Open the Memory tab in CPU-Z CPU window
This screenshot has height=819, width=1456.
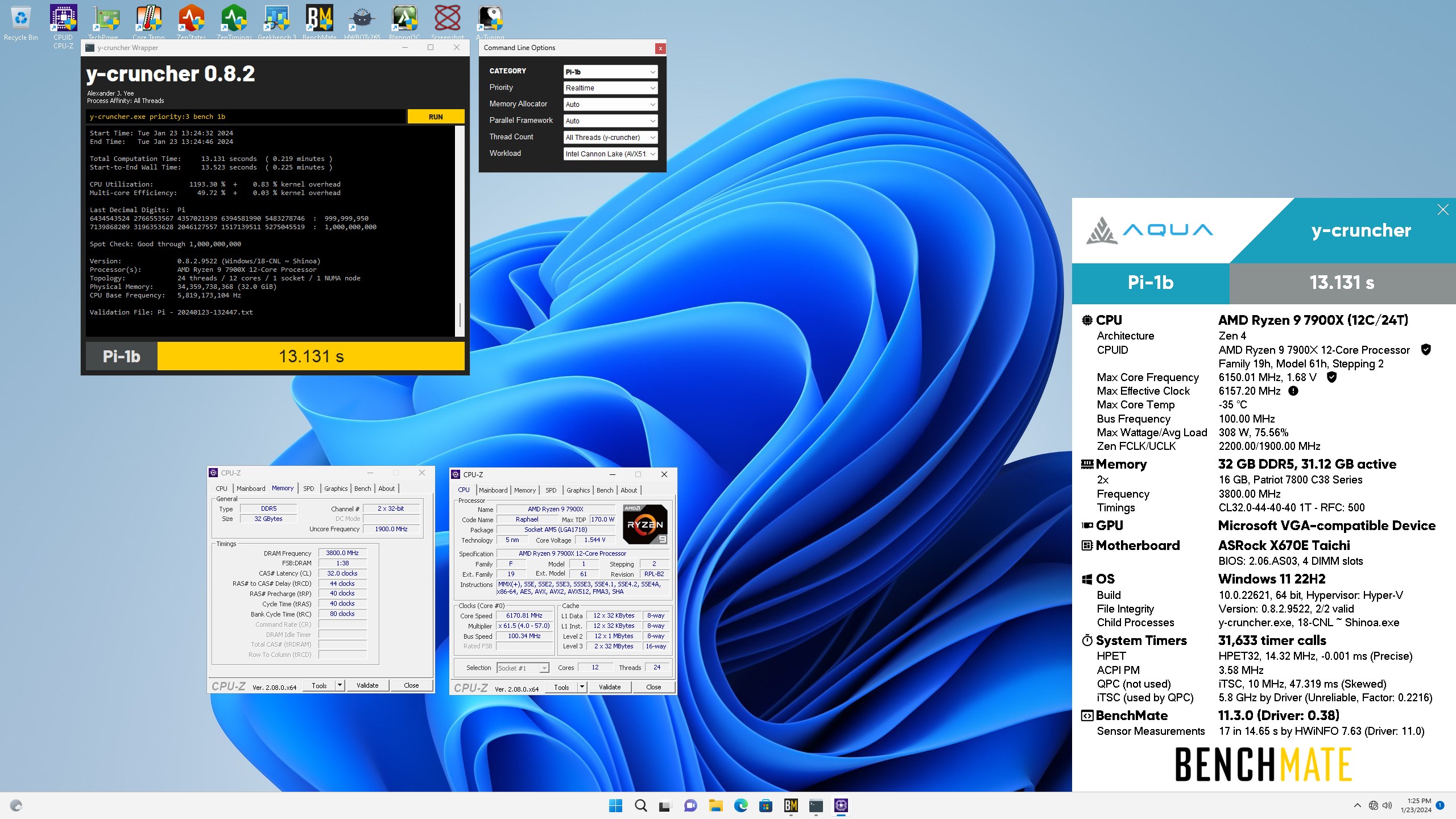[525, 490]
